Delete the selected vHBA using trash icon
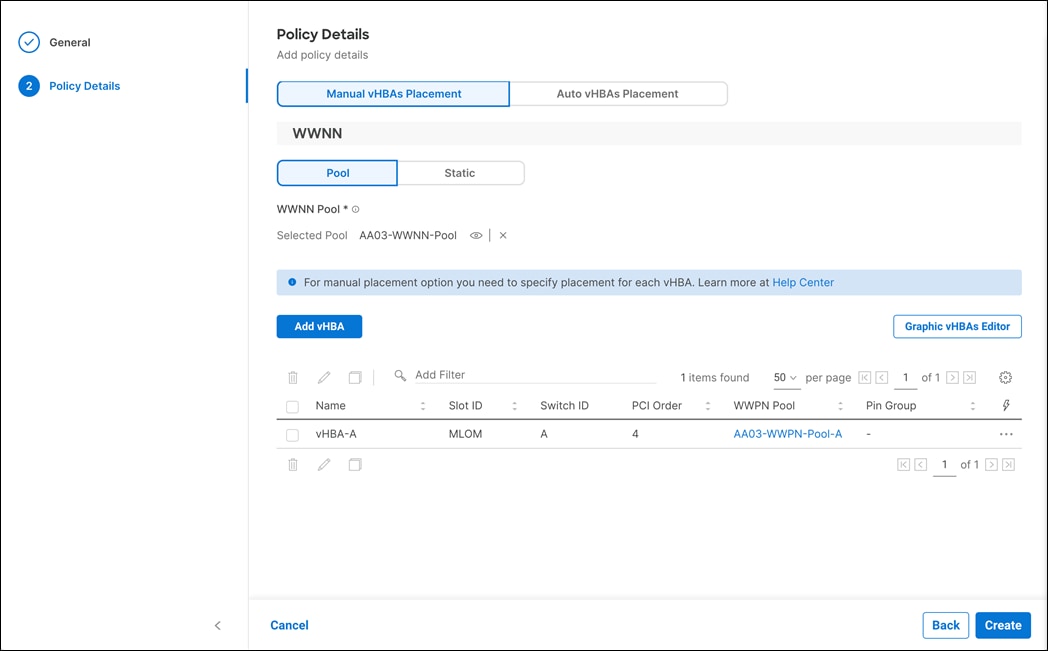This screenshot has height=651, width=1048. (x=292, y=377)
